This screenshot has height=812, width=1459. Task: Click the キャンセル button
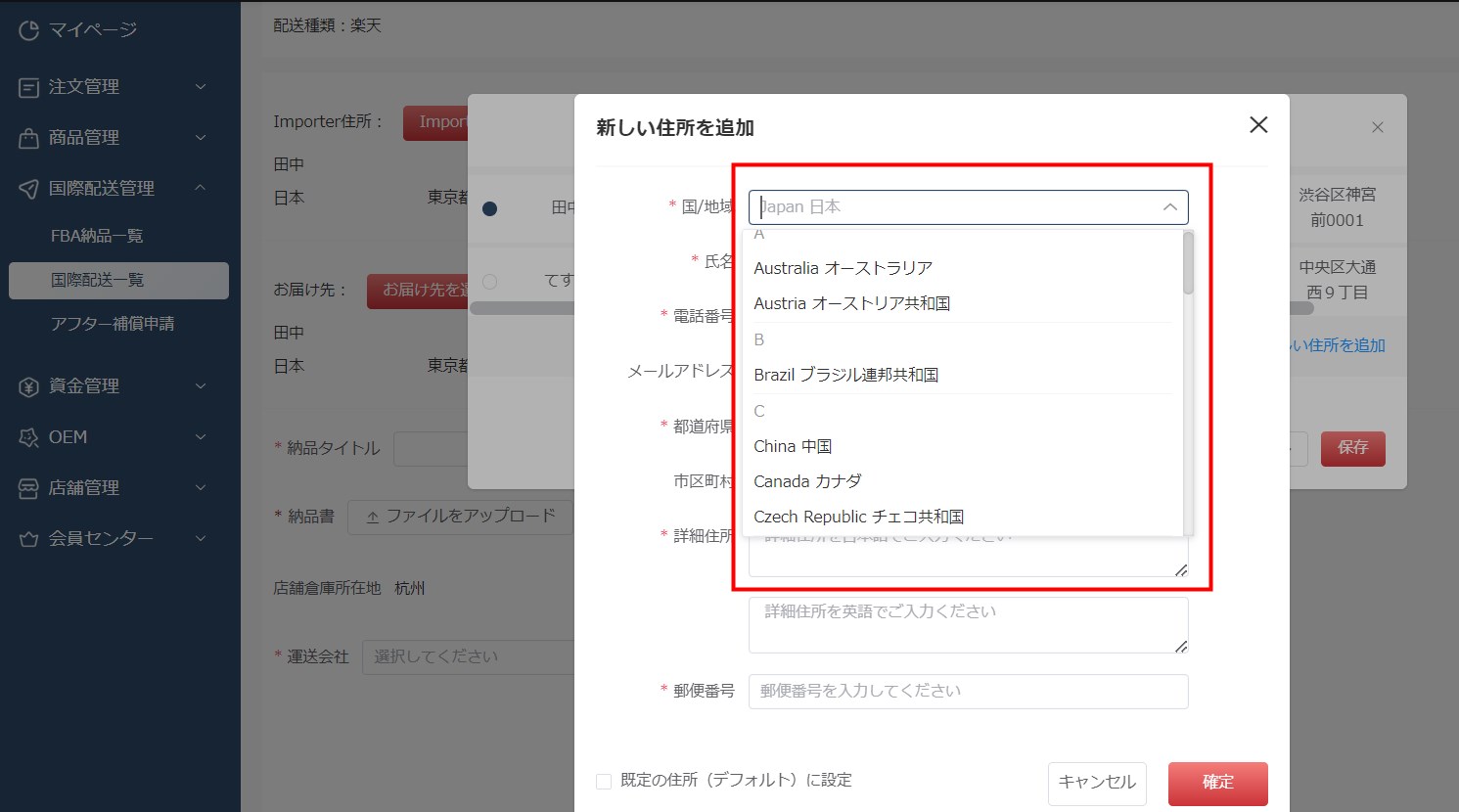pos(1097,783)
